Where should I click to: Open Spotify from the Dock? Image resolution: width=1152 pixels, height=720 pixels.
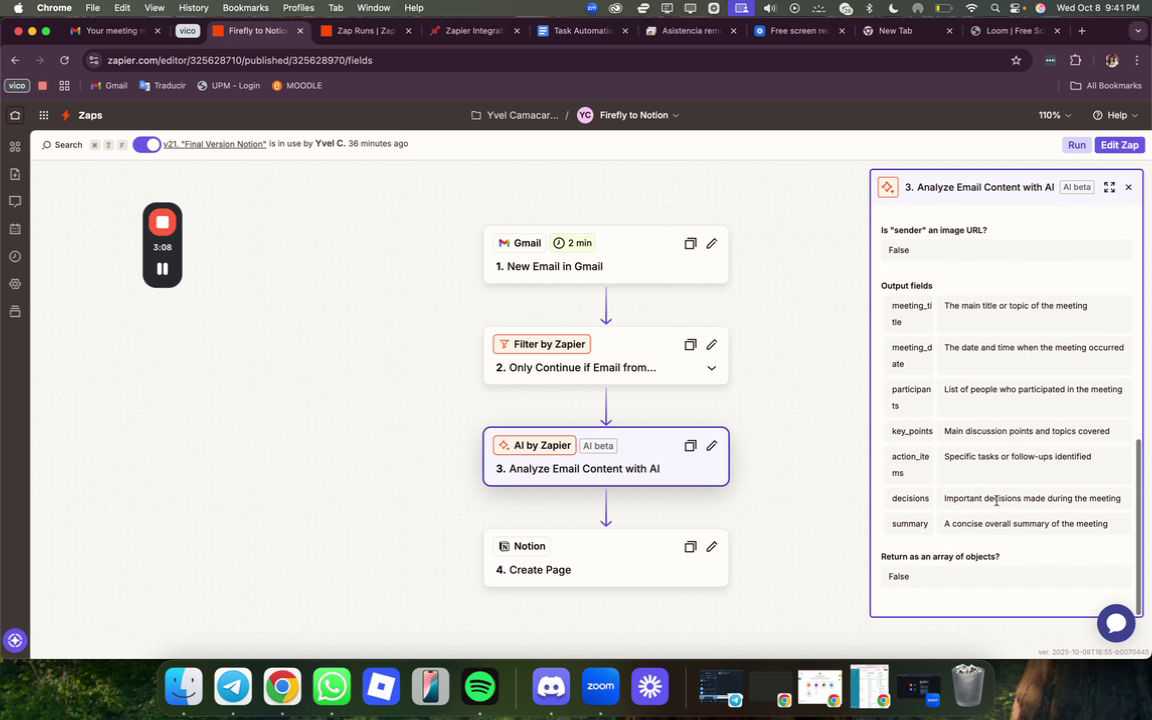click(x=480, y=687)
